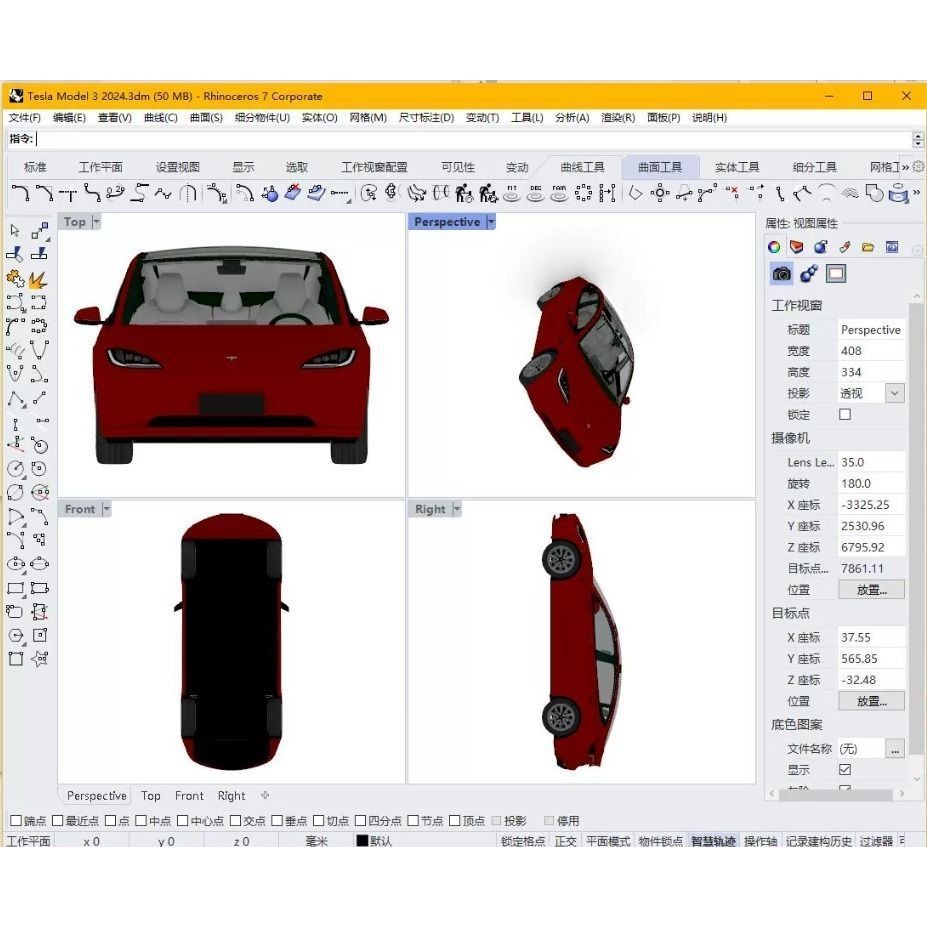Select the ellipse tool in left toolbar
This screenshot has height=927, width=927.
(16, 563)
